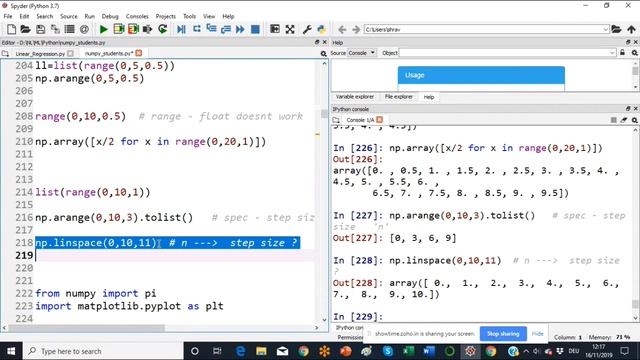Stop debugging with blue square
640x360 pixels.
[x=255, y=29]
